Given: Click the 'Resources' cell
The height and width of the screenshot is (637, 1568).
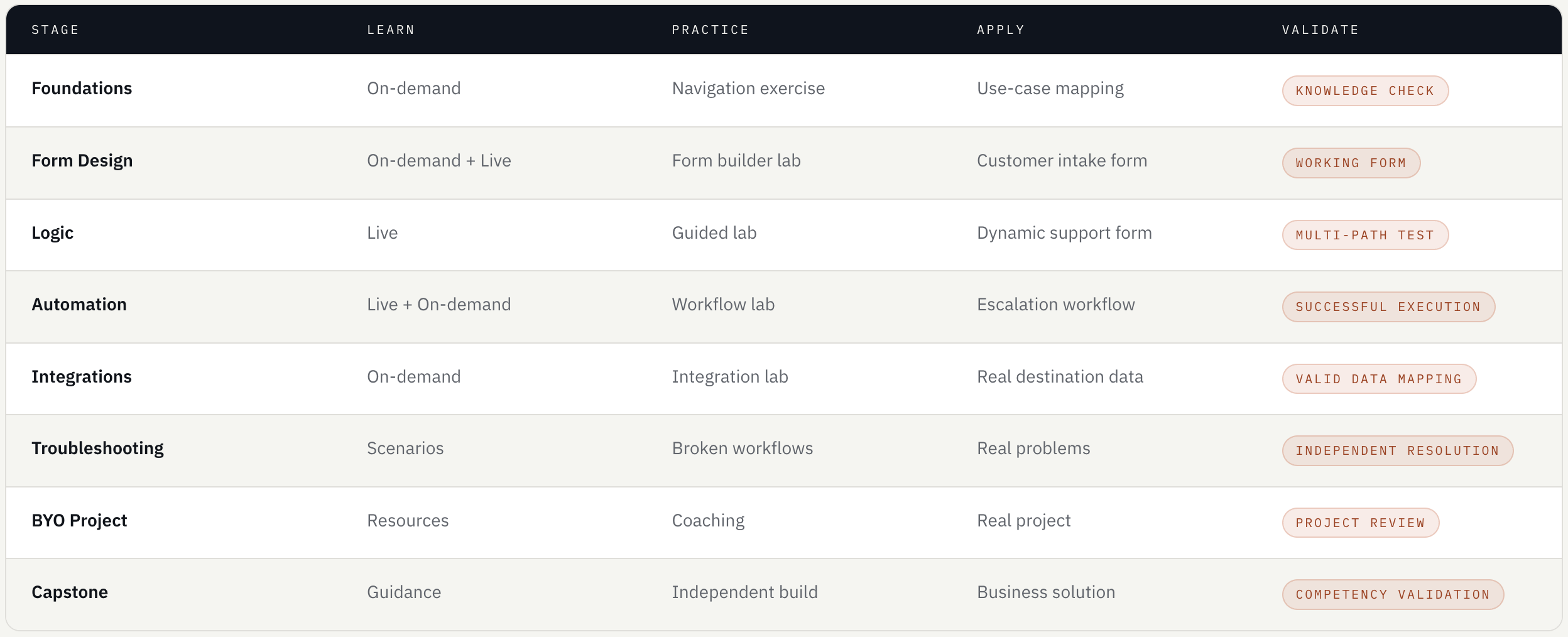Looking at the screenshot, I should click(x=408, y=521).
